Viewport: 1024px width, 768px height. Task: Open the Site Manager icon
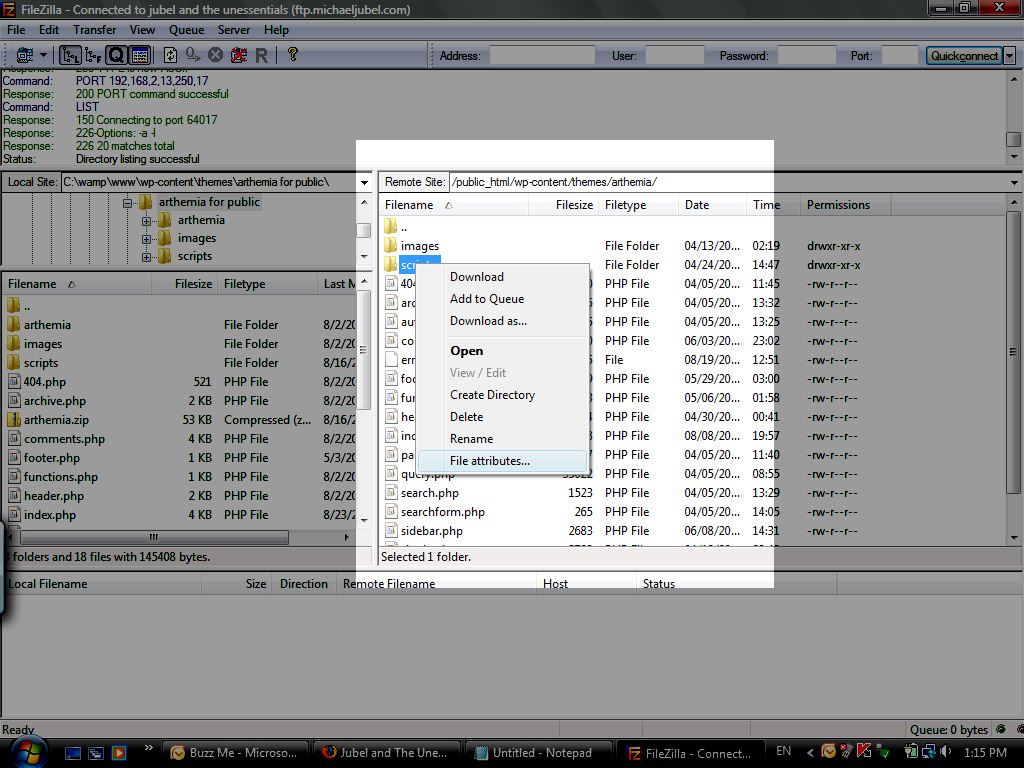click(22, 55)
